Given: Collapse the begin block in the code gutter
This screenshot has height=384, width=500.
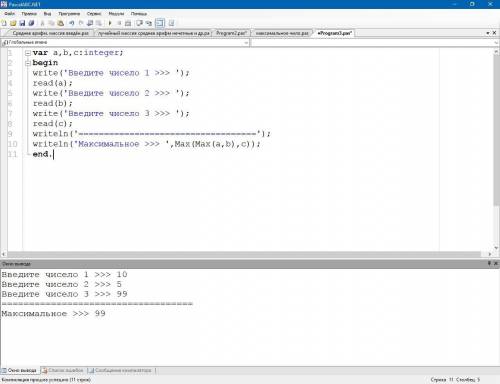Looking at the screenshot, I should [x=28, y=63].
